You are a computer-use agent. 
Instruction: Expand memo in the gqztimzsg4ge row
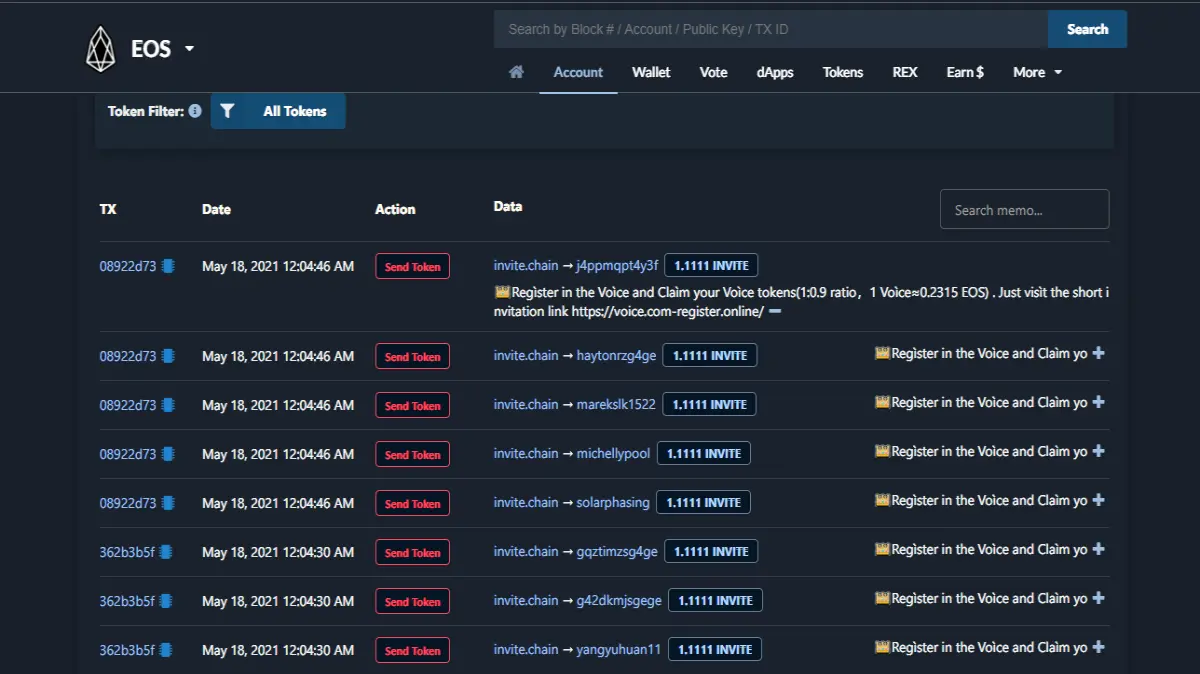(x=1098, y=549)
